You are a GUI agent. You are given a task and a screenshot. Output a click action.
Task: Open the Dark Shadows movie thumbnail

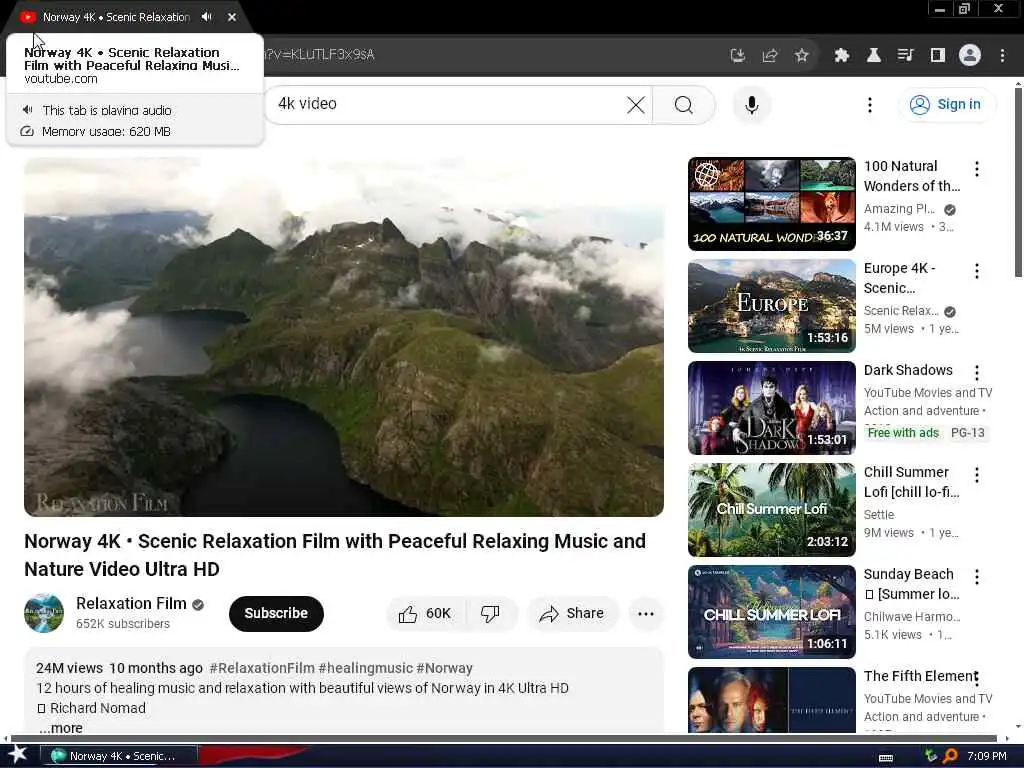(x=771, y=408)
